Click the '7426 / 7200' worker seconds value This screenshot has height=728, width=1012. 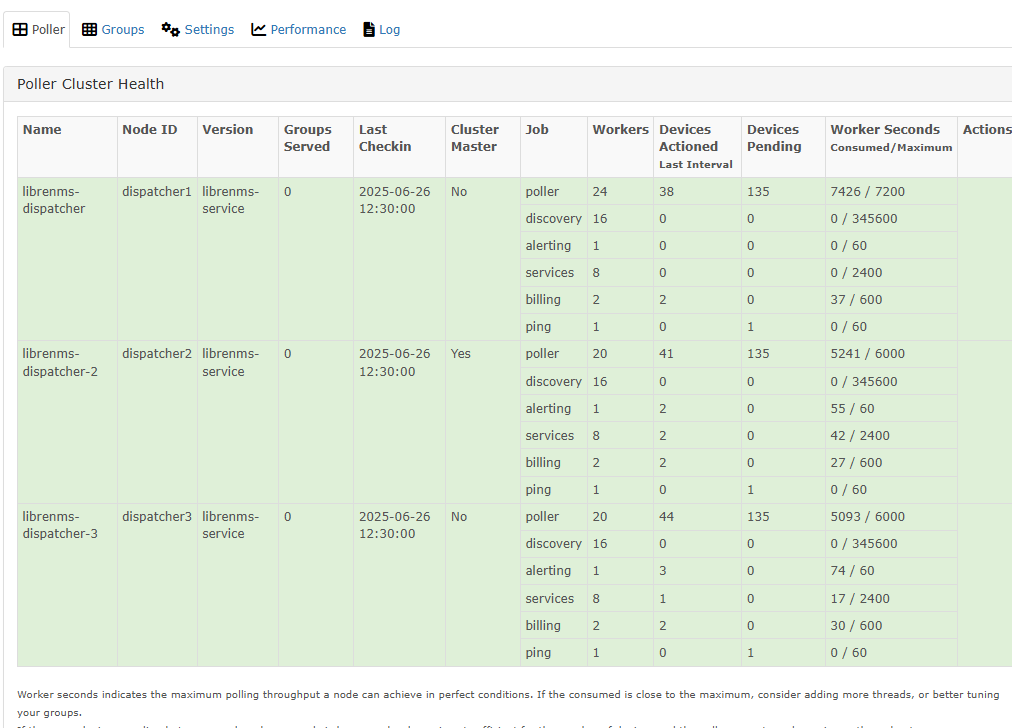pyautogui.click(x=867, y=192)
